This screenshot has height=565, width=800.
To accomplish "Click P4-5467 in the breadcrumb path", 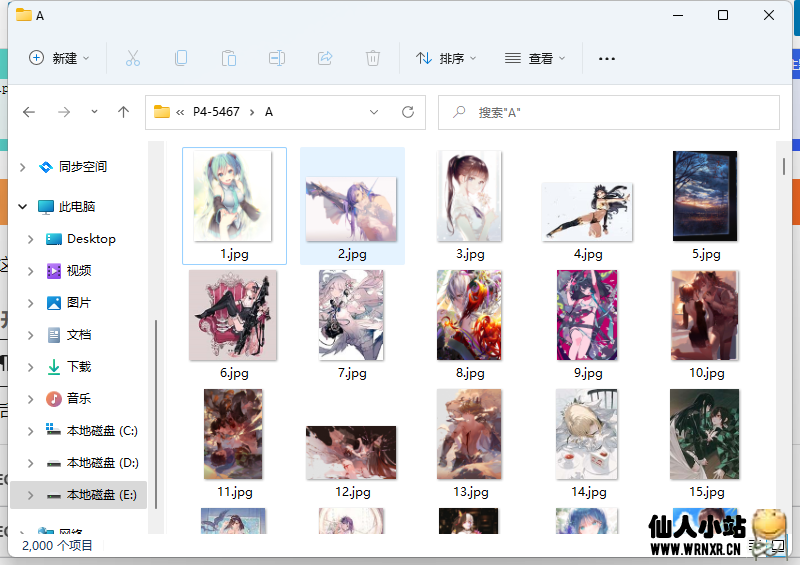I will point(216,112).
